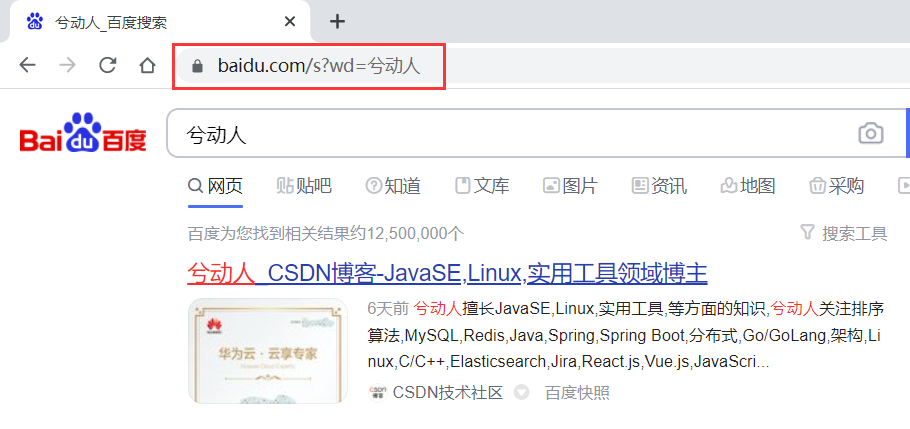Open a new browser tab with plus icon

click(x=337, y=22)
